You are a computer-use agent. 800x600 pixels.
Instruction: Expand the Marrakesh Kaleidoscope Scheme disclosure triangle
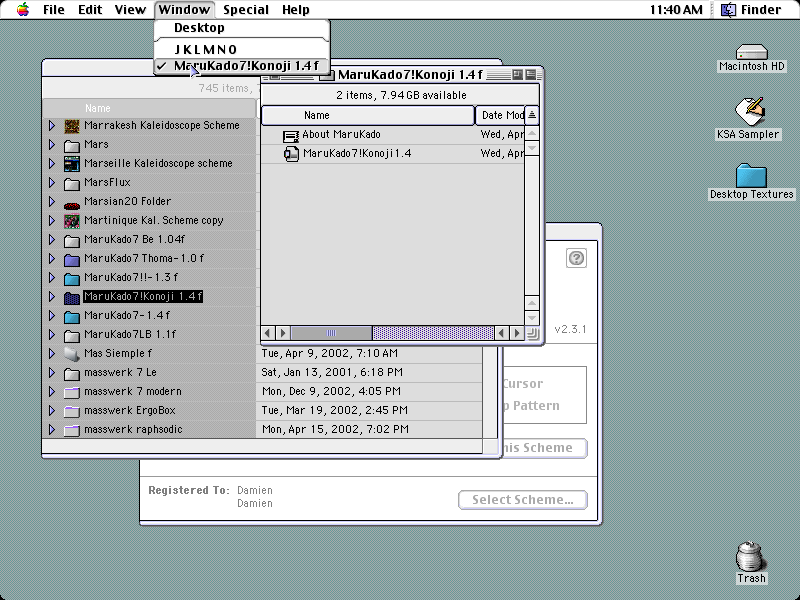click(52, 126)
